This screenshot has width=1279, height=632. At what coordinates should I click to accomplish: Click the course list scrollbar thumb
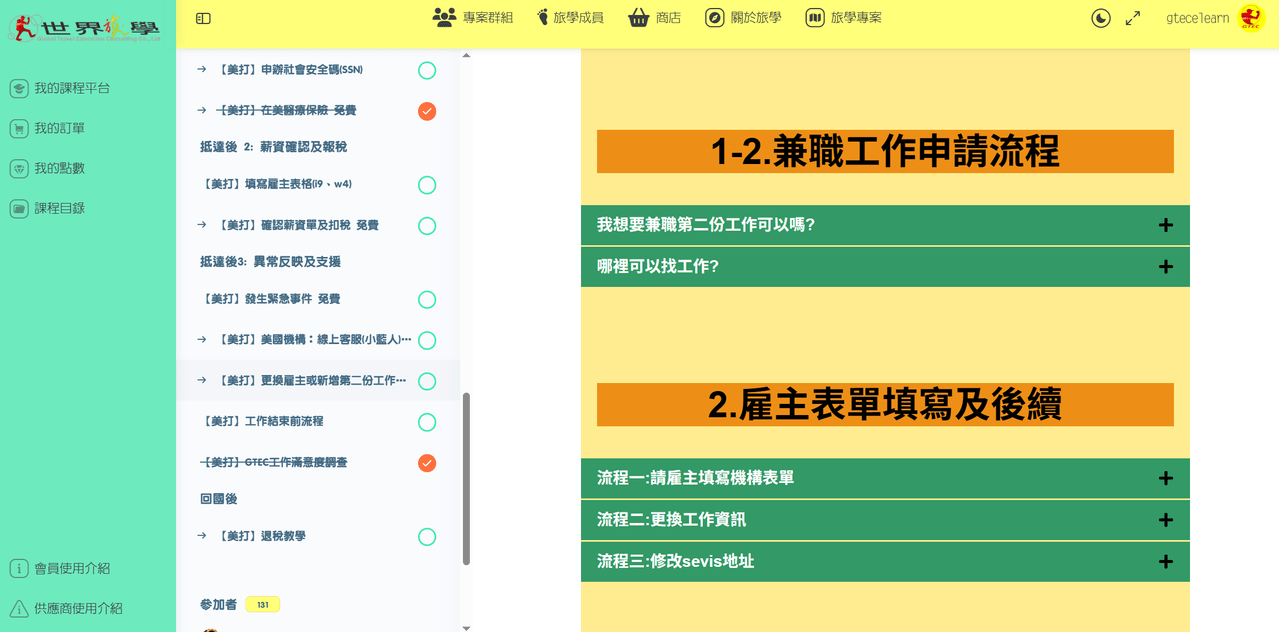pyautogui.click(x=466, y=478)
